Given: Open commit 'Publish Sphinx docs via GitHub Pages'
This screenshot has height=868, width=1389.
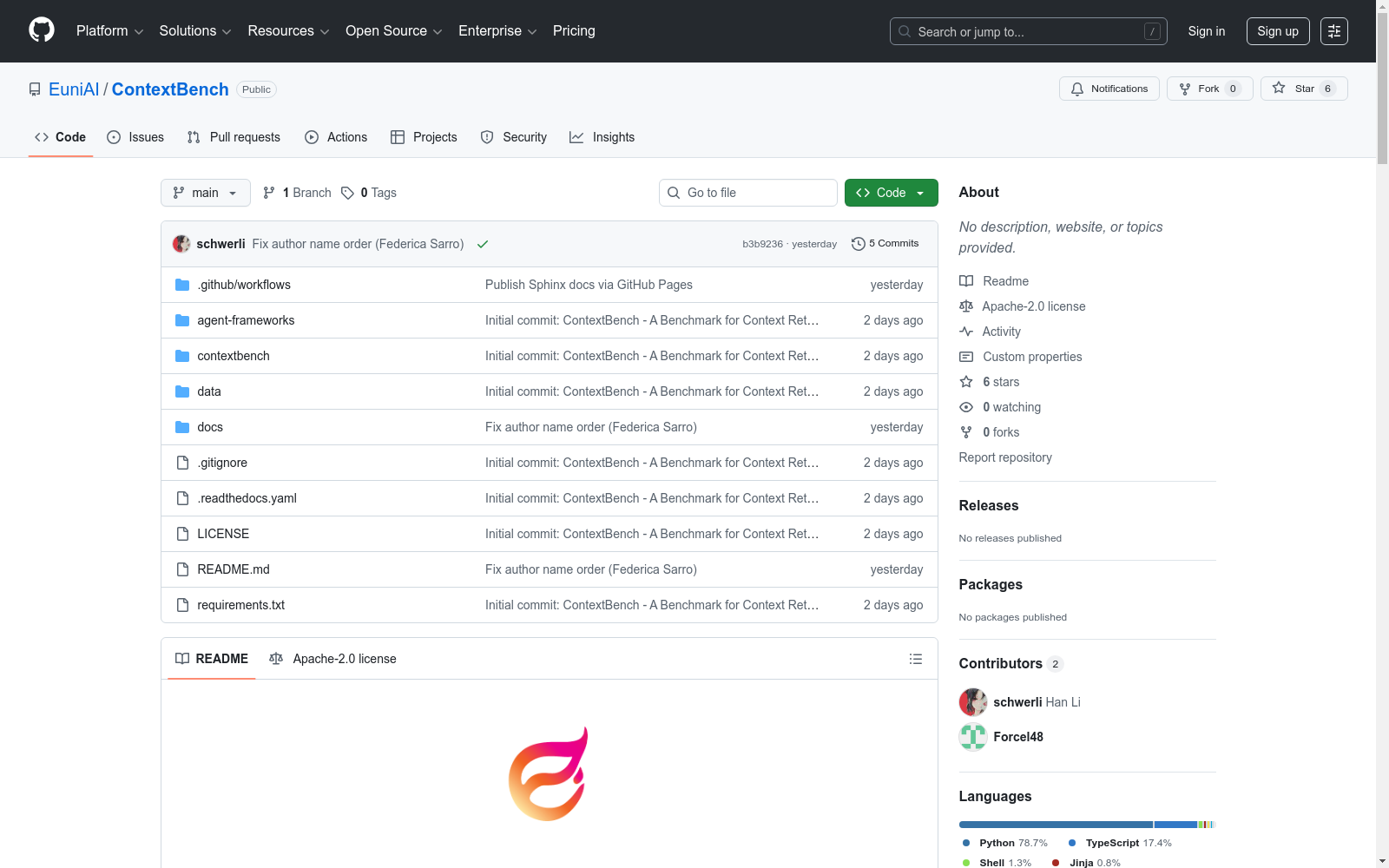Looking at the screenshot, I should [589, 285].
